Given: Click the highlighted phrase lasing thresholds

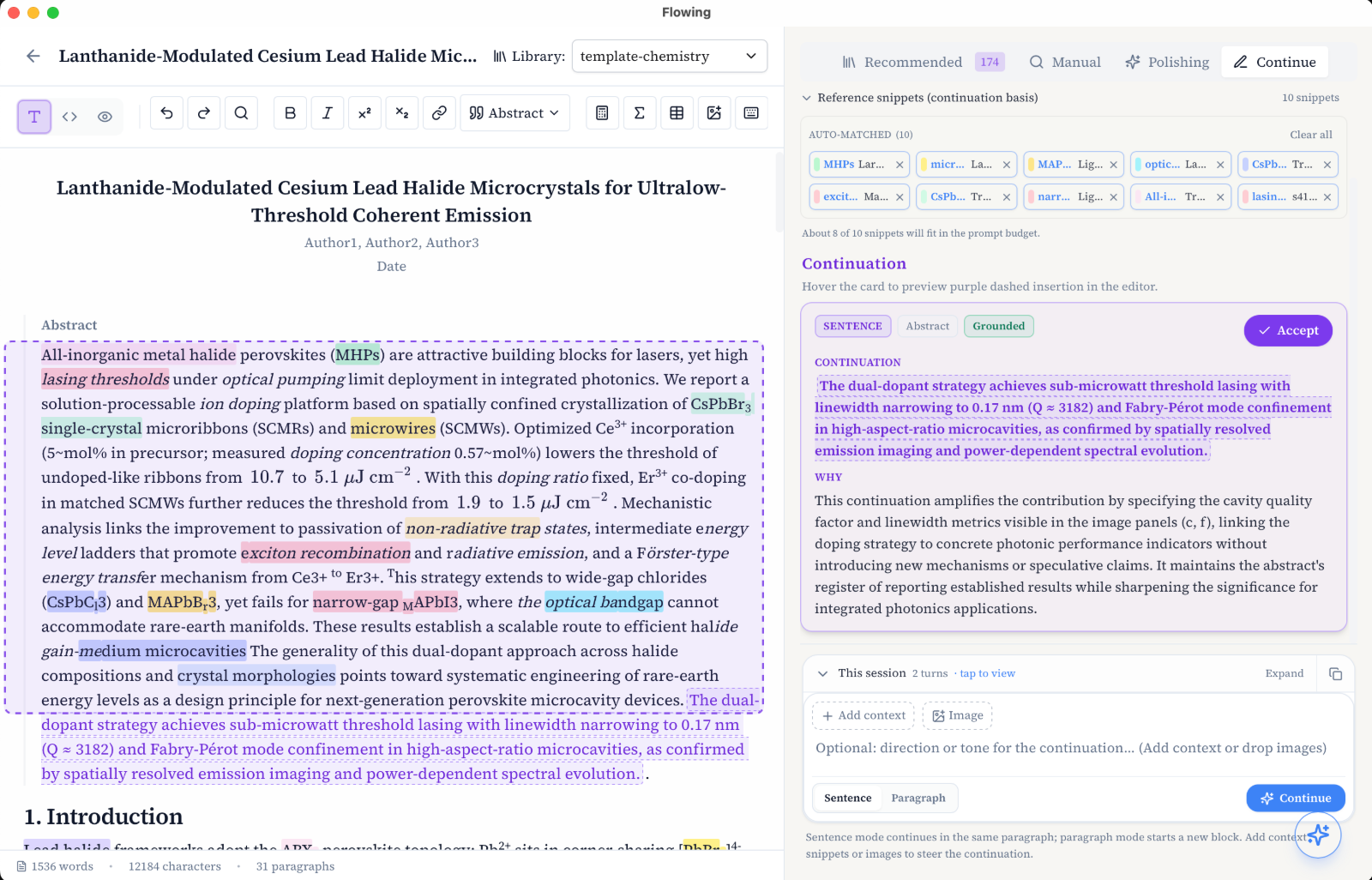Looking at the screenshot, I should [105, 379].
